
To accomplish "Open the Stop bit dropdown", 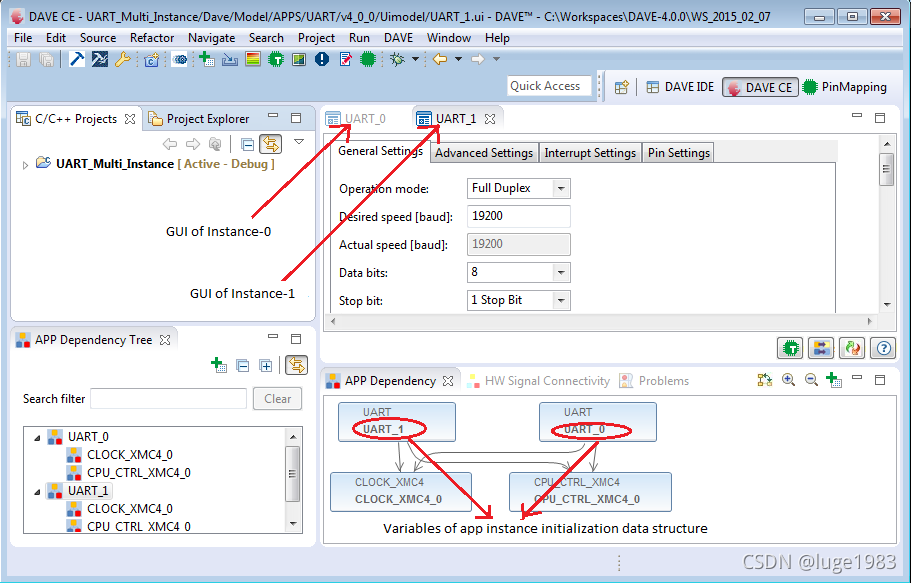I will tap(518, 300).
